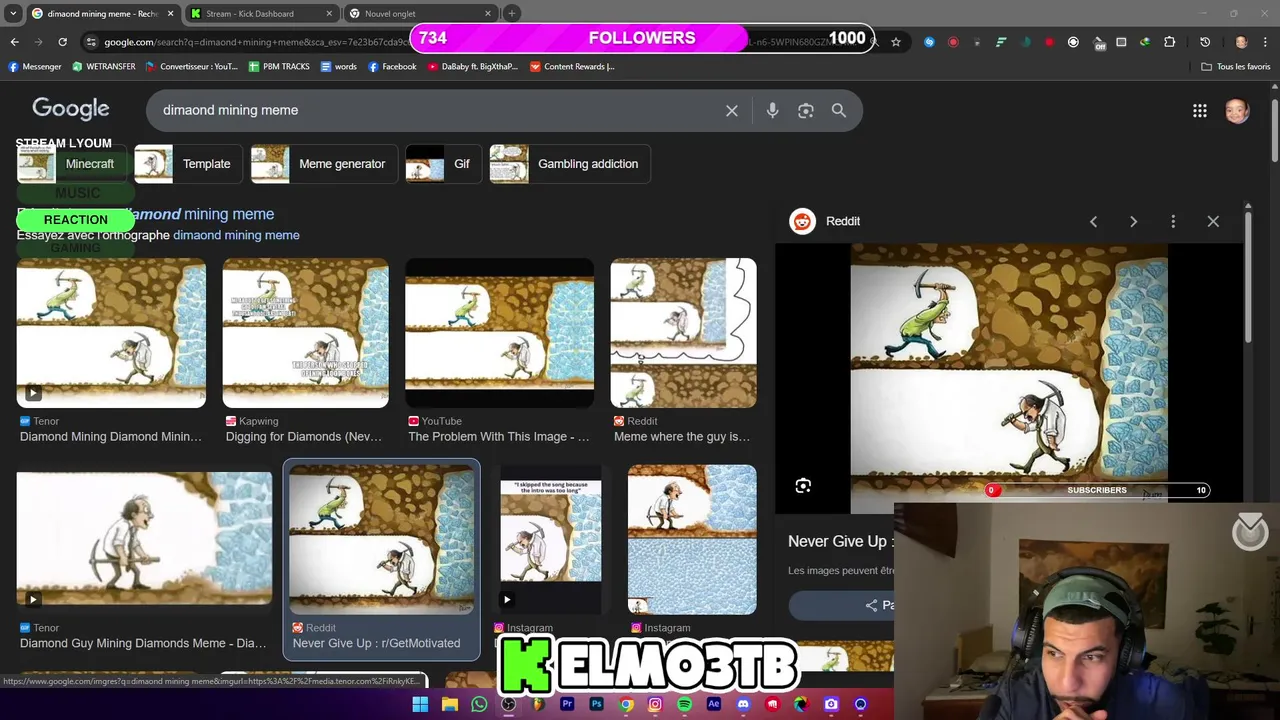Open the tab search dropdown arrow

[x=13, y=13]
